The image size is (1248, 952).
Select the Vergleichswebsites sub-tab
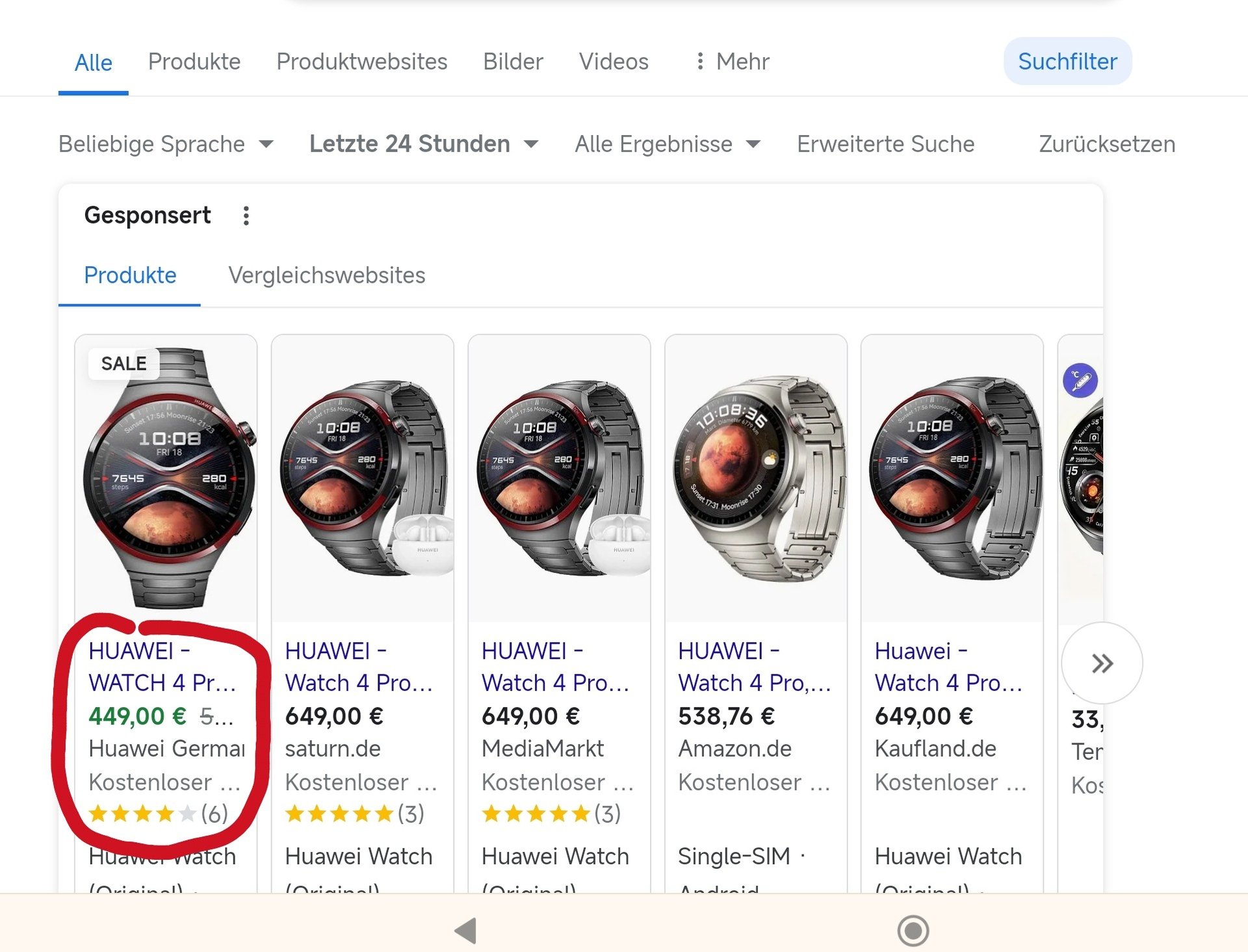tap(327, 276)
